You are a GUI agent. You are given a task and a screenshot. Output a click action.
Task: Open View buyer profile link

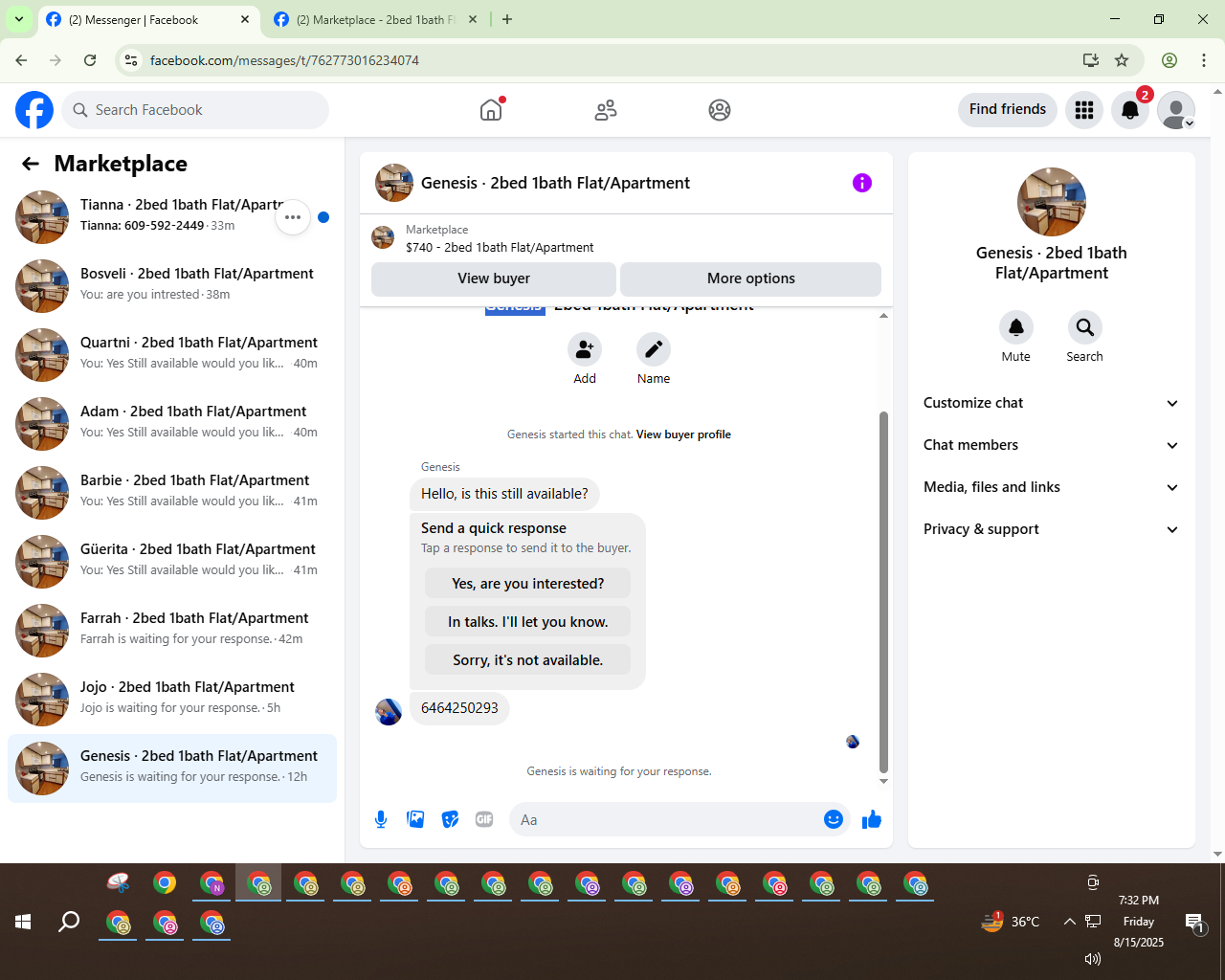tap(683, 434)
